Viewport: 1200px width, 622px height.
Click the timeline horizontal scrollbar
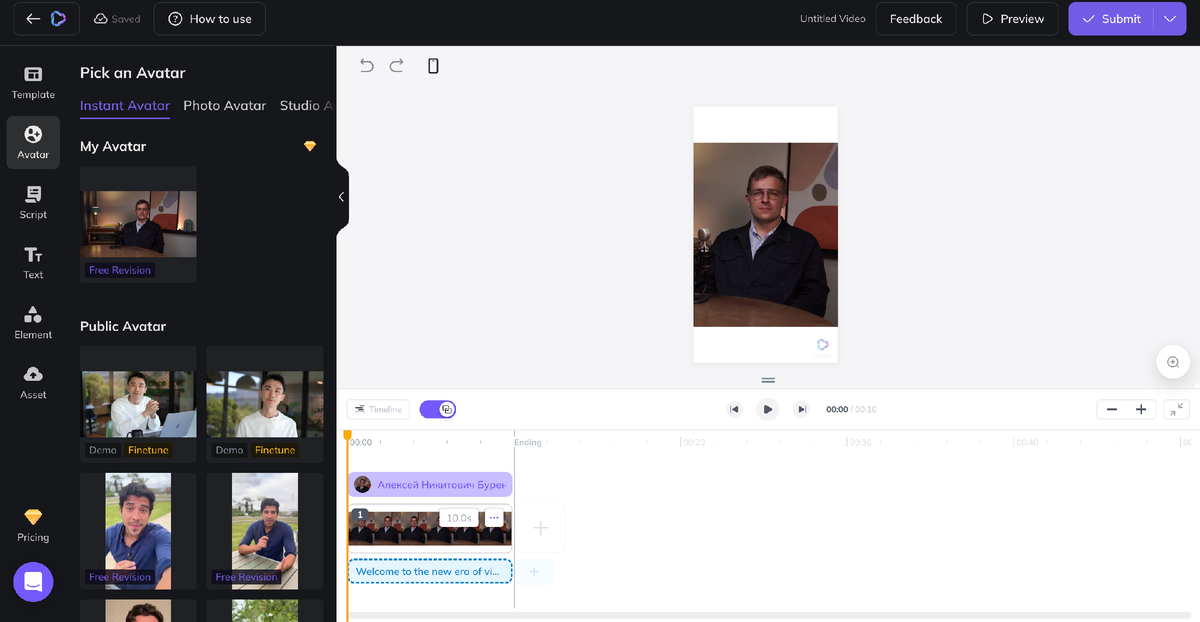768,615
